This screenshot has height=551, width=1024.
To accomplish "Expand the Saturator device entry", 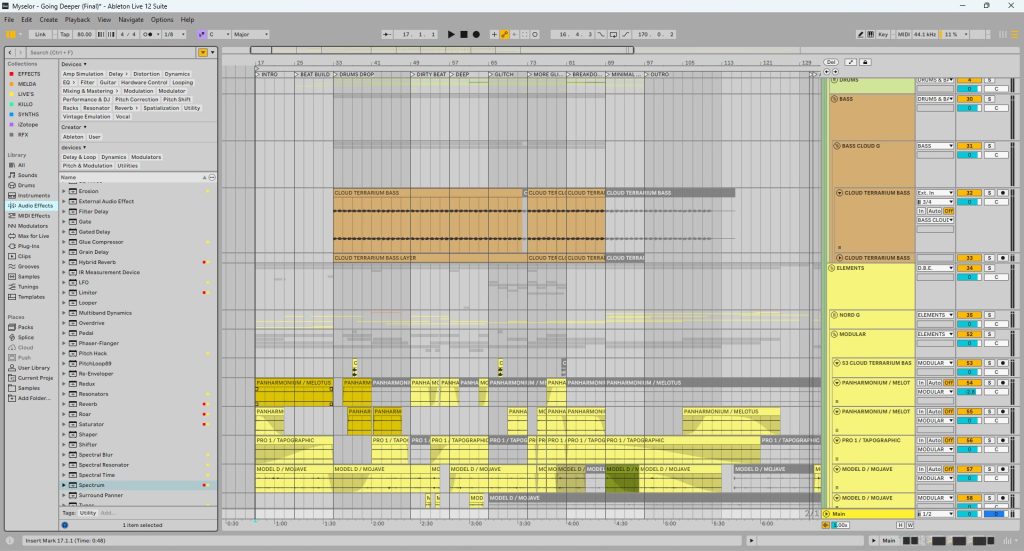I will (x=64, y=424).
